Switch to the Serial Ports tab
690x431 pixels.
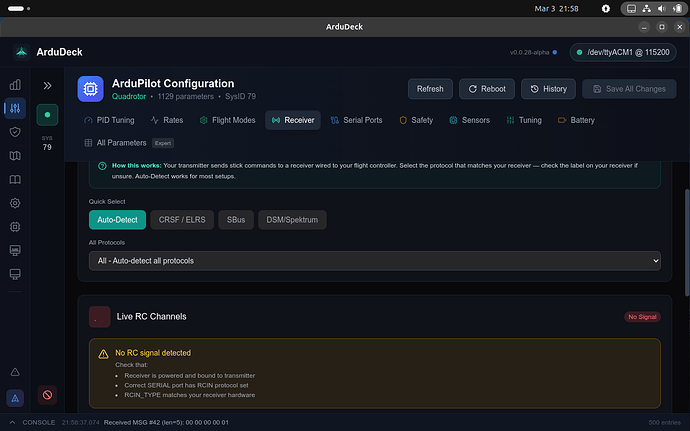coord(355,120)
